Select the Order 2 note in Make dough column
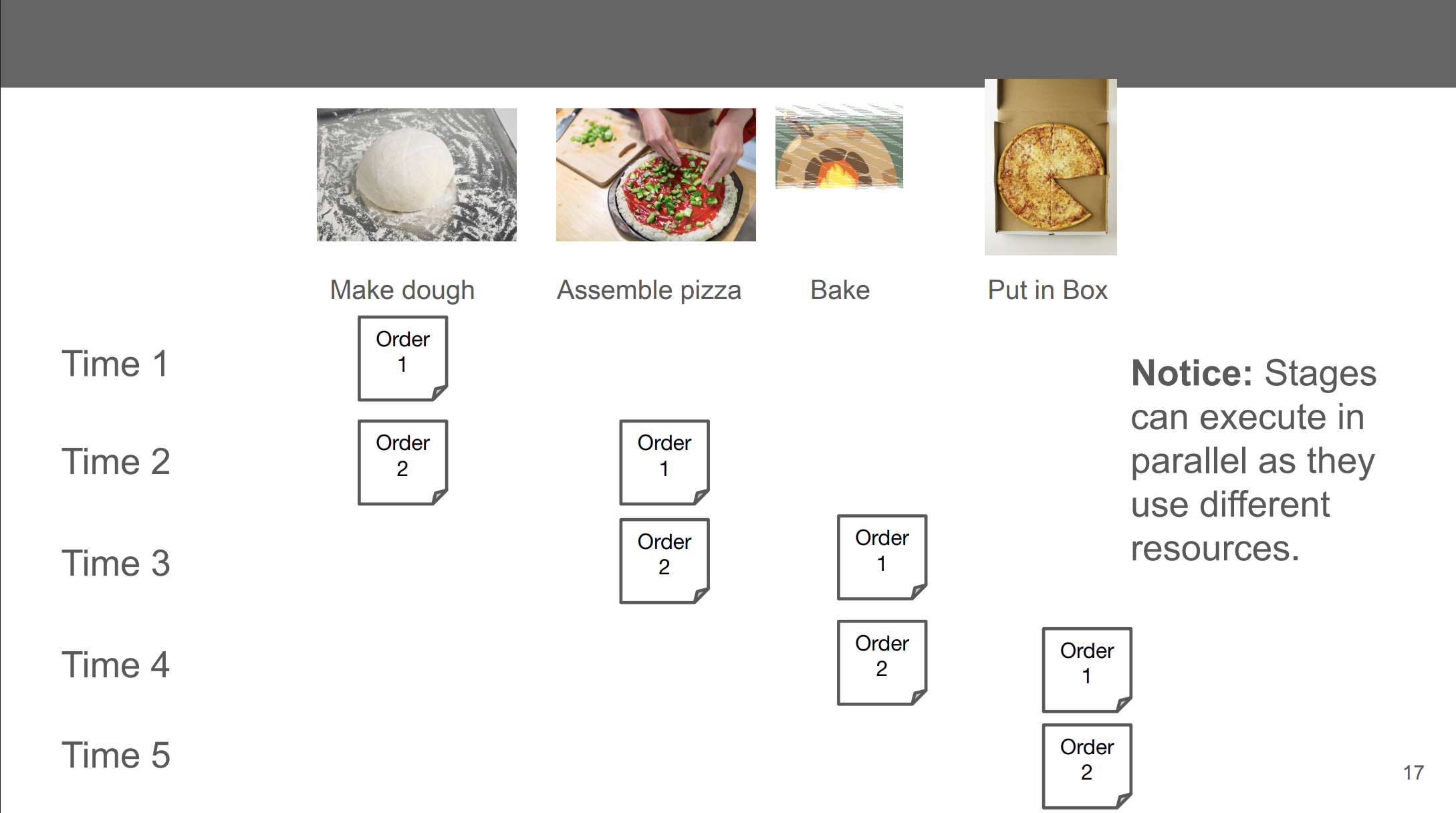Viewport: 1456px width, 813px height. pyautogui.click(x=402, y=462)
